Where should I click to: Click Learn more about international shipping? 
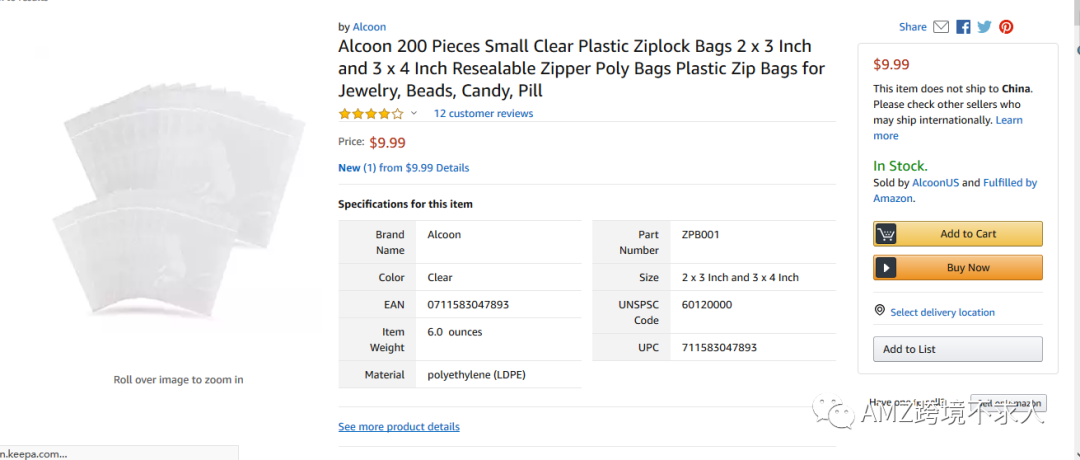click(x=1008, y=121)
